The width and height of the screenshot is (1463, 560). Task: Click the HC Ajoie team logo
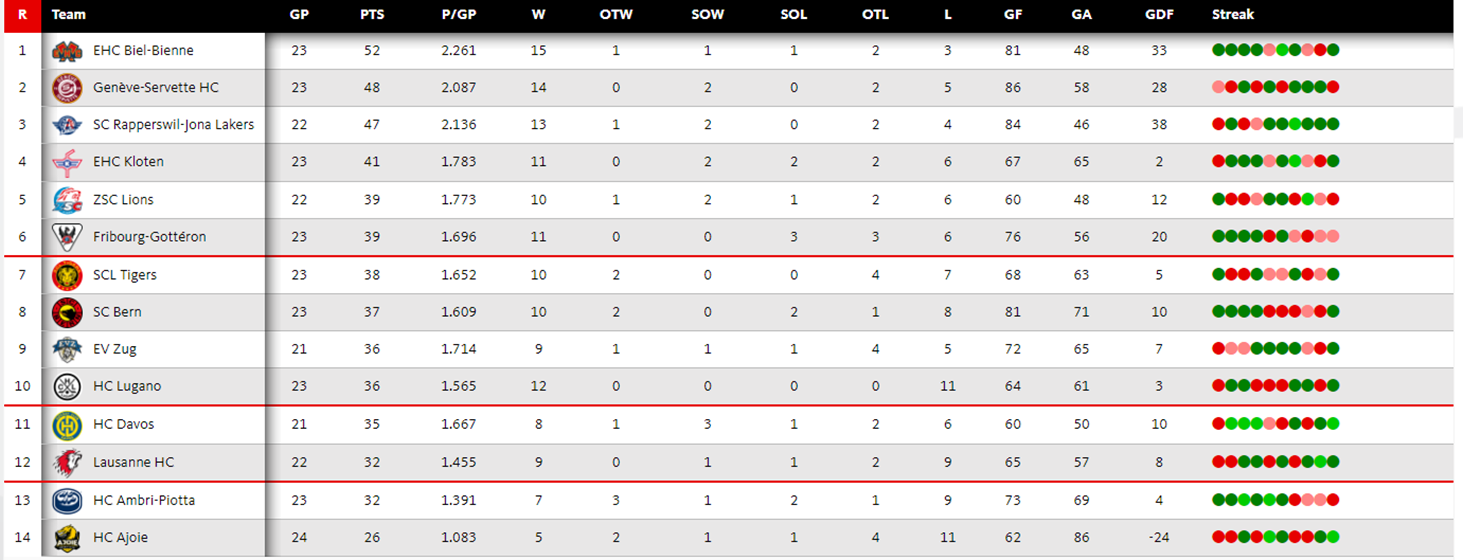[x=67, y=538]
